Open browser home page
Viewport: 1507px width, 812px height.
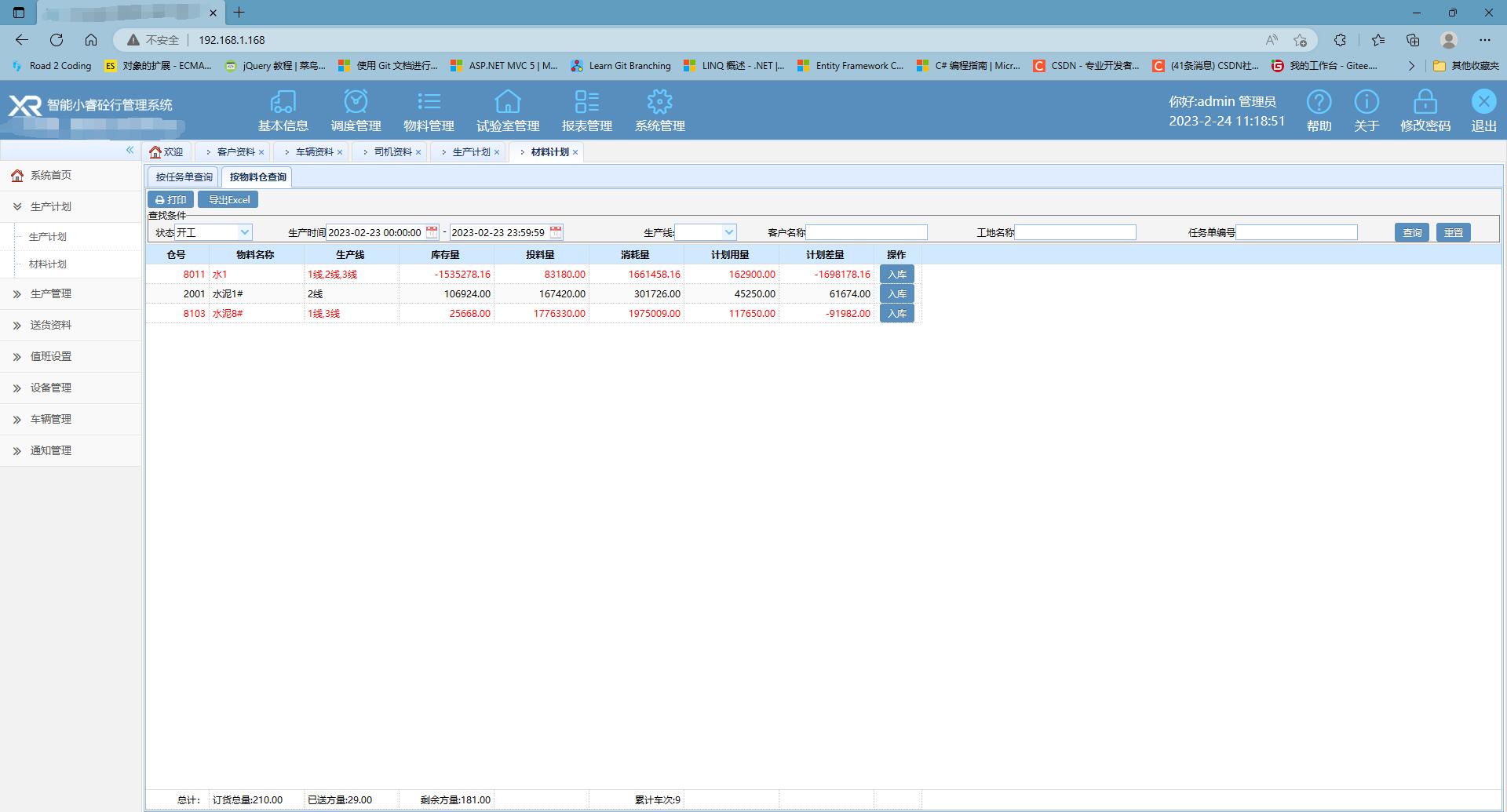(91, 39)
